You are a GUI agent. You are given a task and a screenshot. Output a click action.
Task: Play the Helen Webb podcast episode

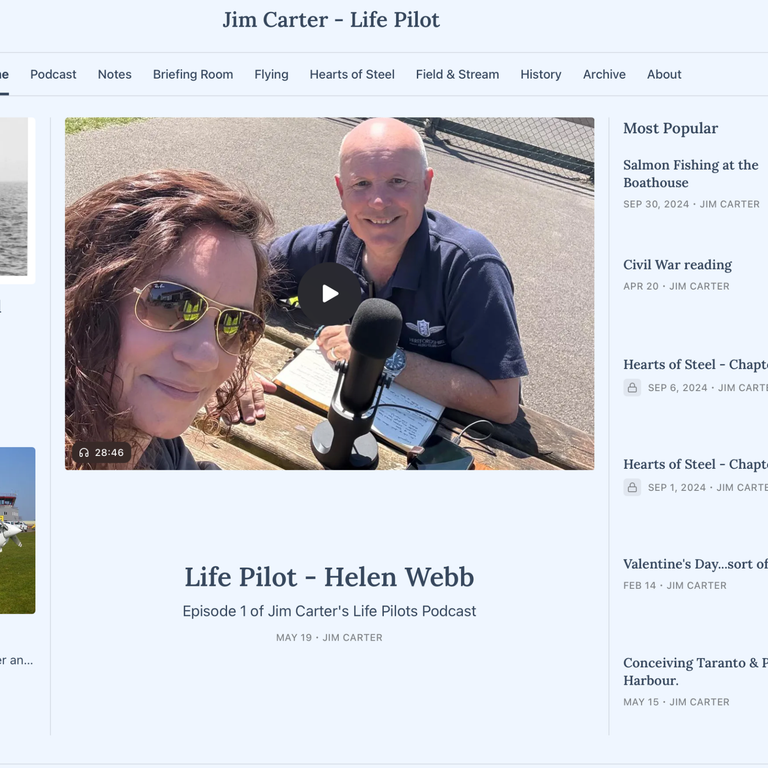tap(329, 294)
